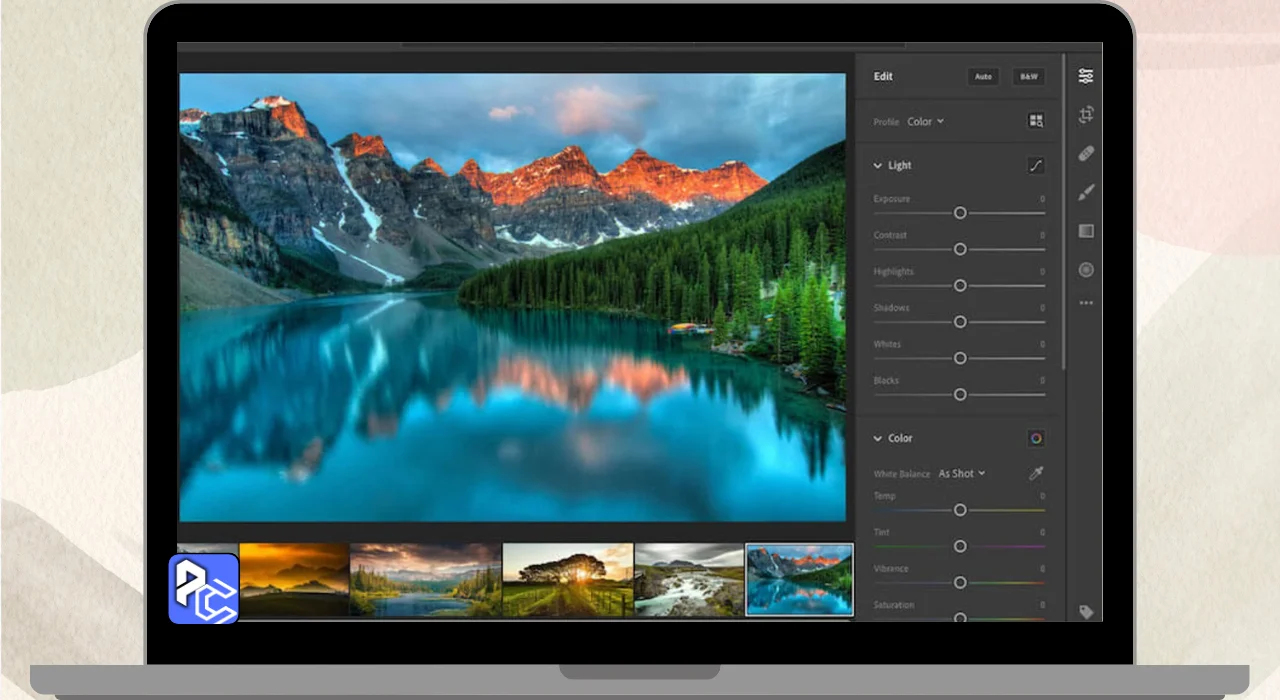The height and width of the screenshot is (700, 1280).
Task: Pick the white balance eyedropper tool
Action: pyautogui.click(x=1036, y=473)
